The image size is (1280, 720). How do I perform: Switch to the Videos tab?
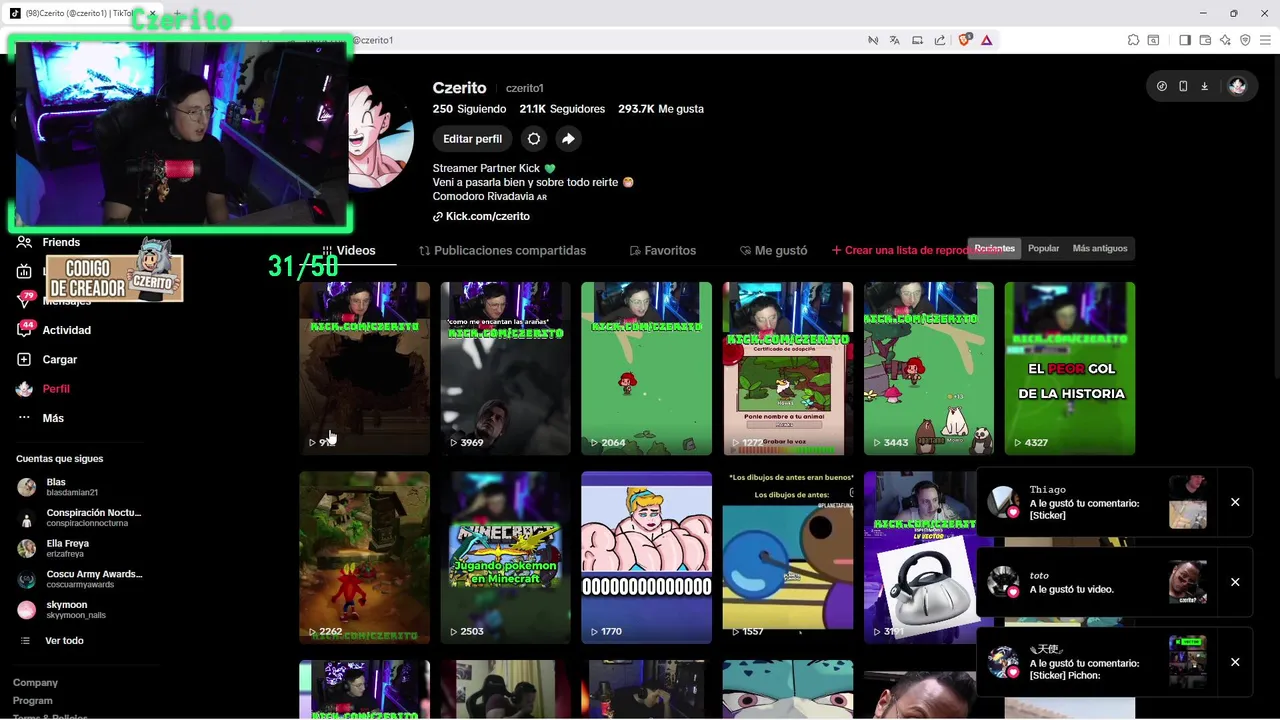point(348,250)
